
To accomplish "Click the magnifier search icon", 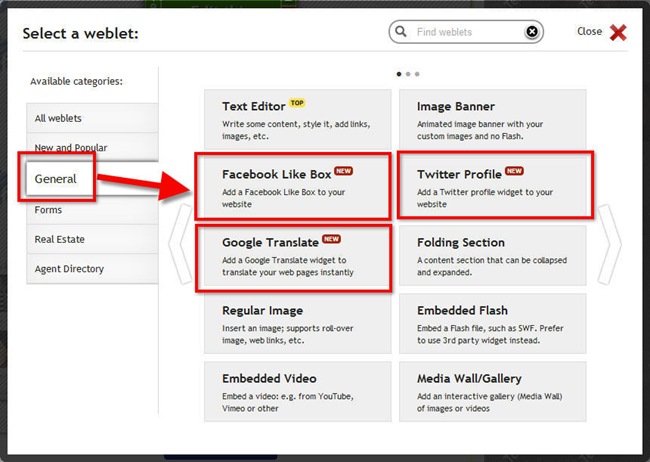I will coord(400,32).
